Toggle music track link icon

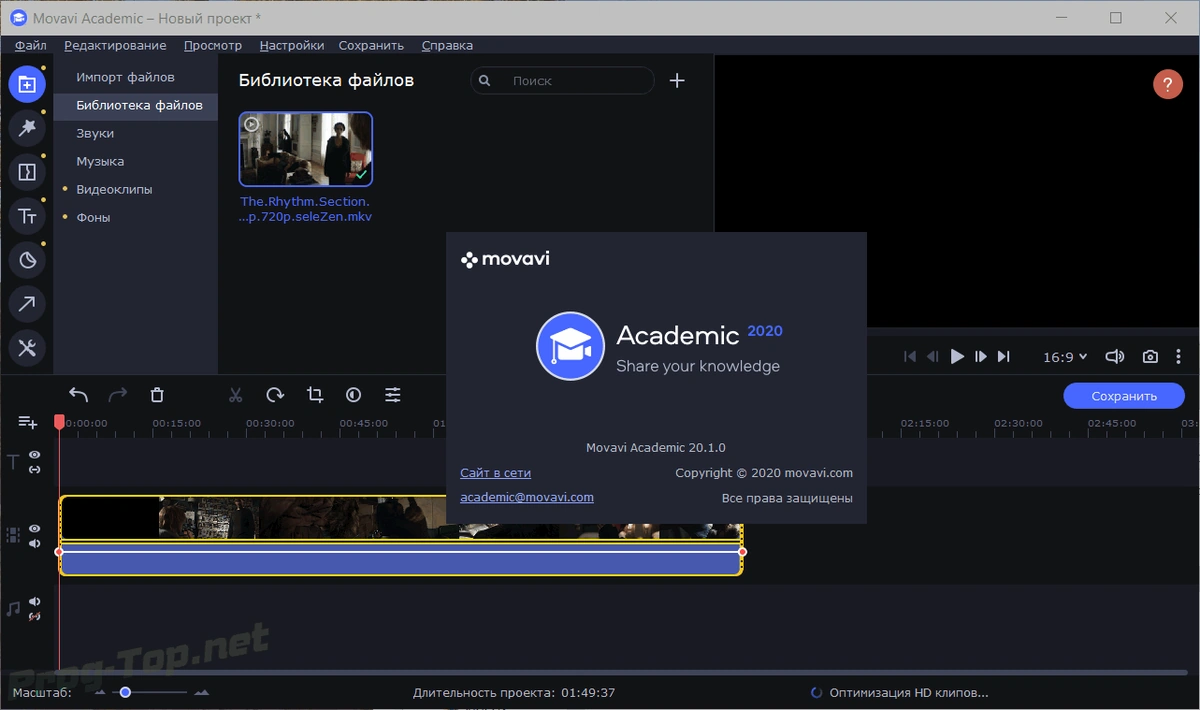pyautogui.click(x=35, y=616)
